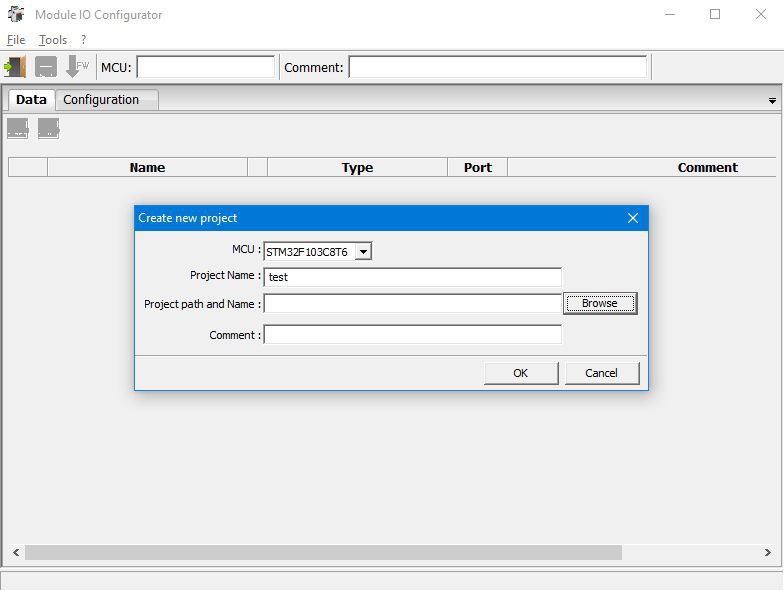Click the grayed save icon in toolbar
Viewport: 784px width, 591px height.
click(x=46, y=66)
